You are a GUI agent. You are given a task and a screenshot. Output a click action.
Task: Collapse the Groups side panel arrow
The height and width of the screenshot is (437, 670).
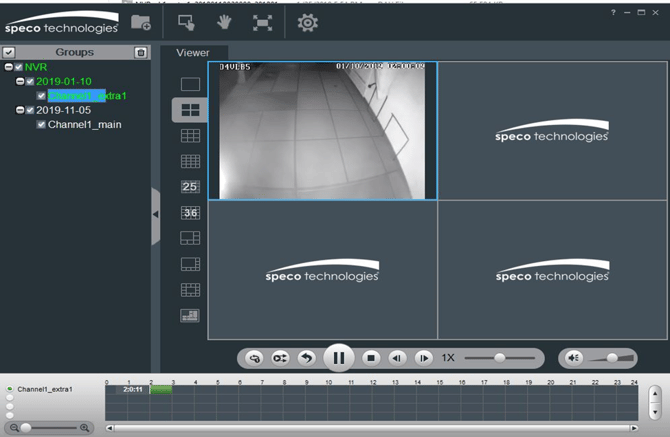pyautogui.click(x=156, y=214)
